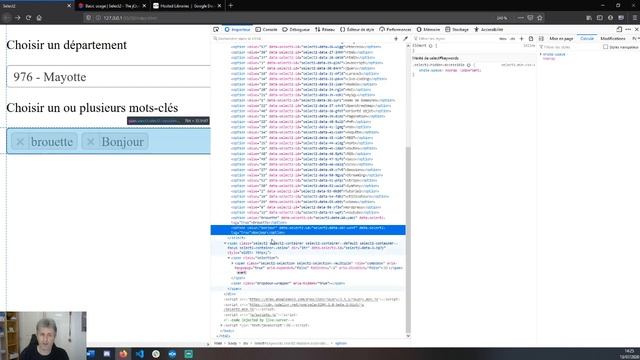Open the Modifications sidebar tab
Screen dimensions: 640x360
(613, 38)
